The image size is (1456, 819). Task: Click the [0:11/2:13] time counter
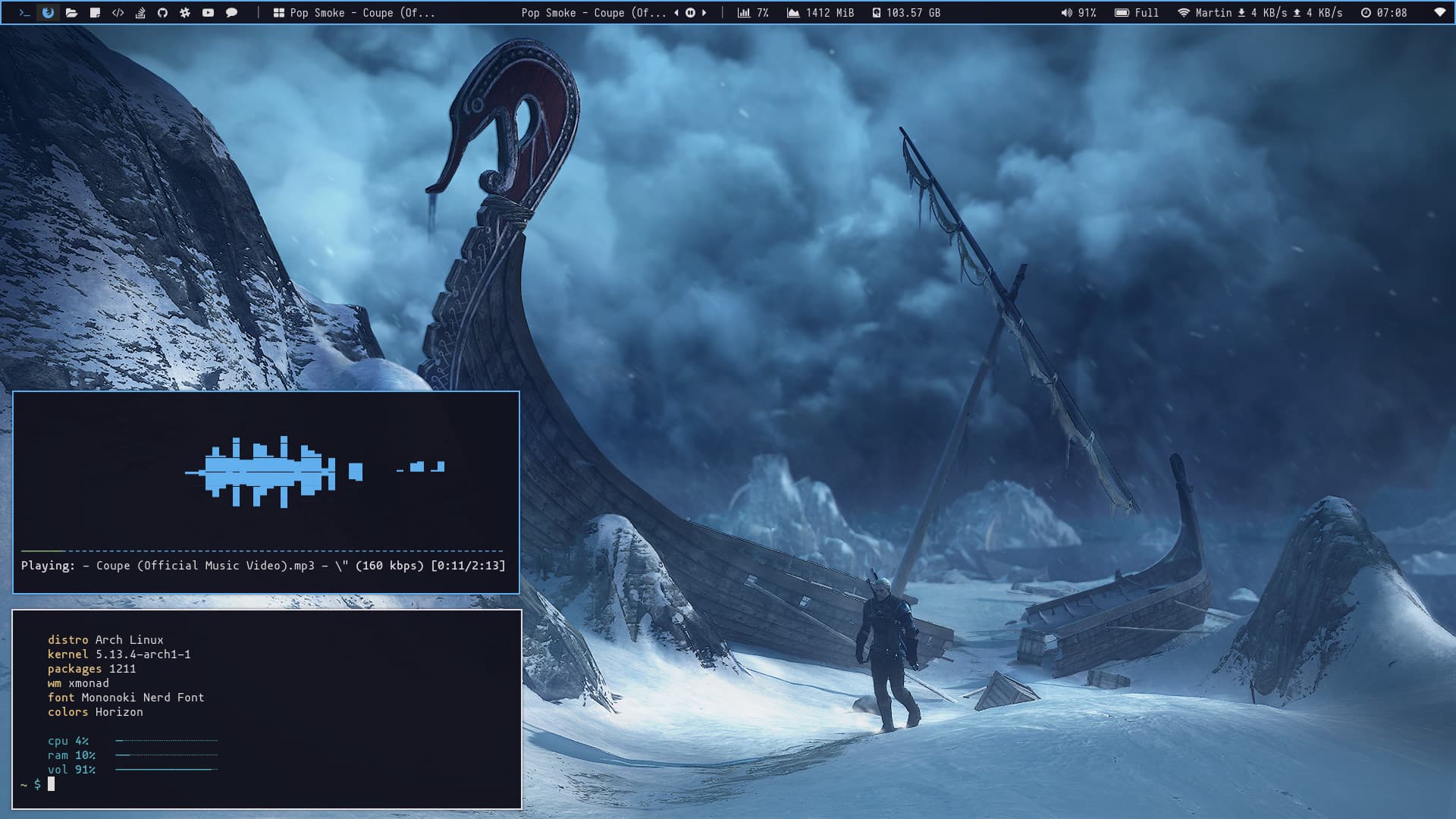point(468,566)
